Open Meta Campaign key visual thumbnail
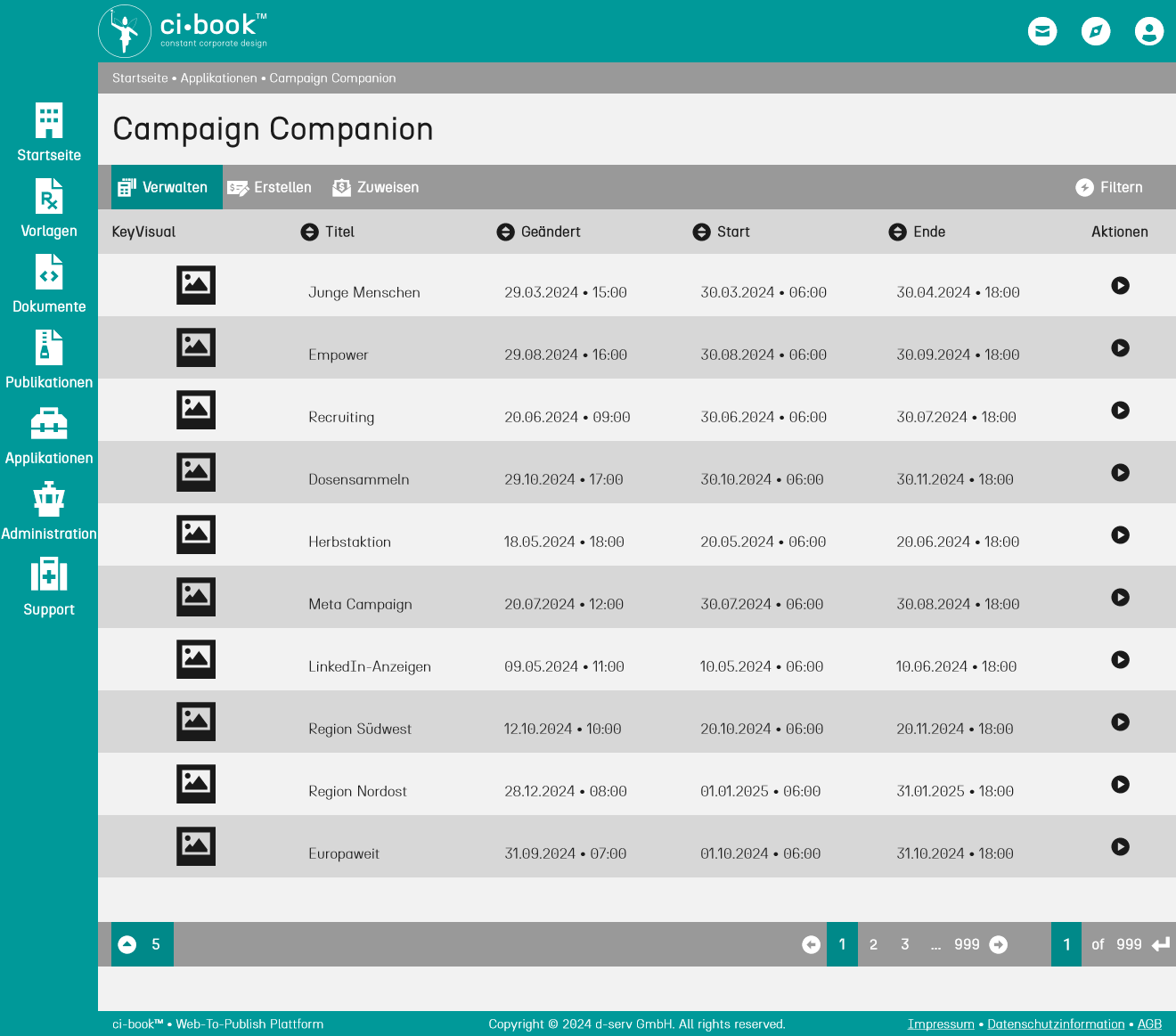The image size is (1176, 1036). [196, 597]
